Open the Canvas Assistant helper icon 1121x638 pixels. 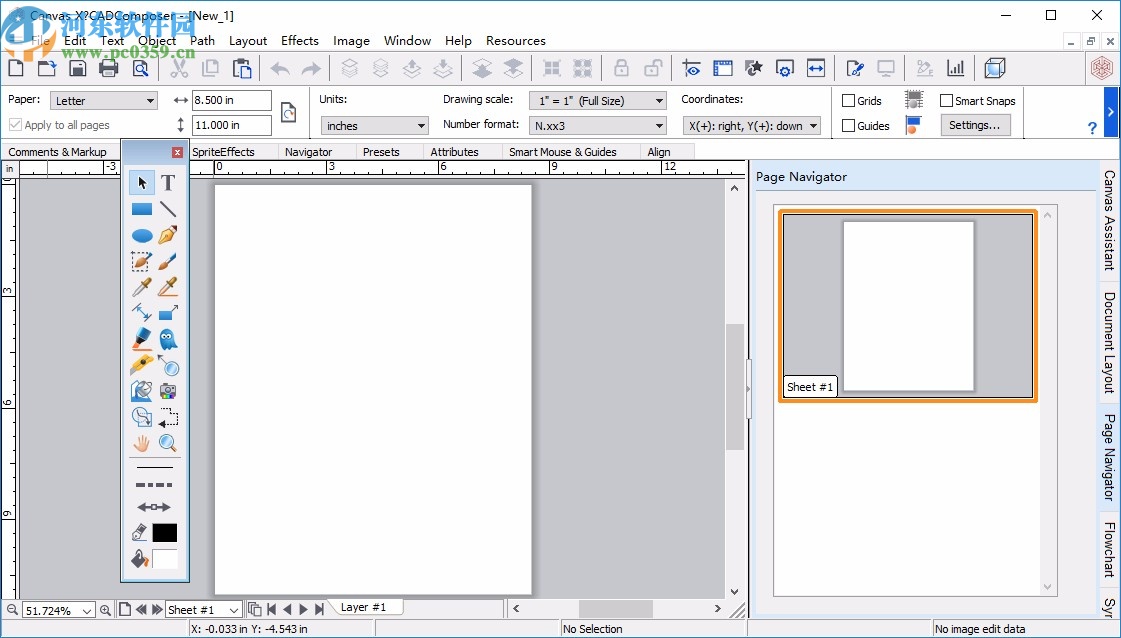coord(1106,218)
